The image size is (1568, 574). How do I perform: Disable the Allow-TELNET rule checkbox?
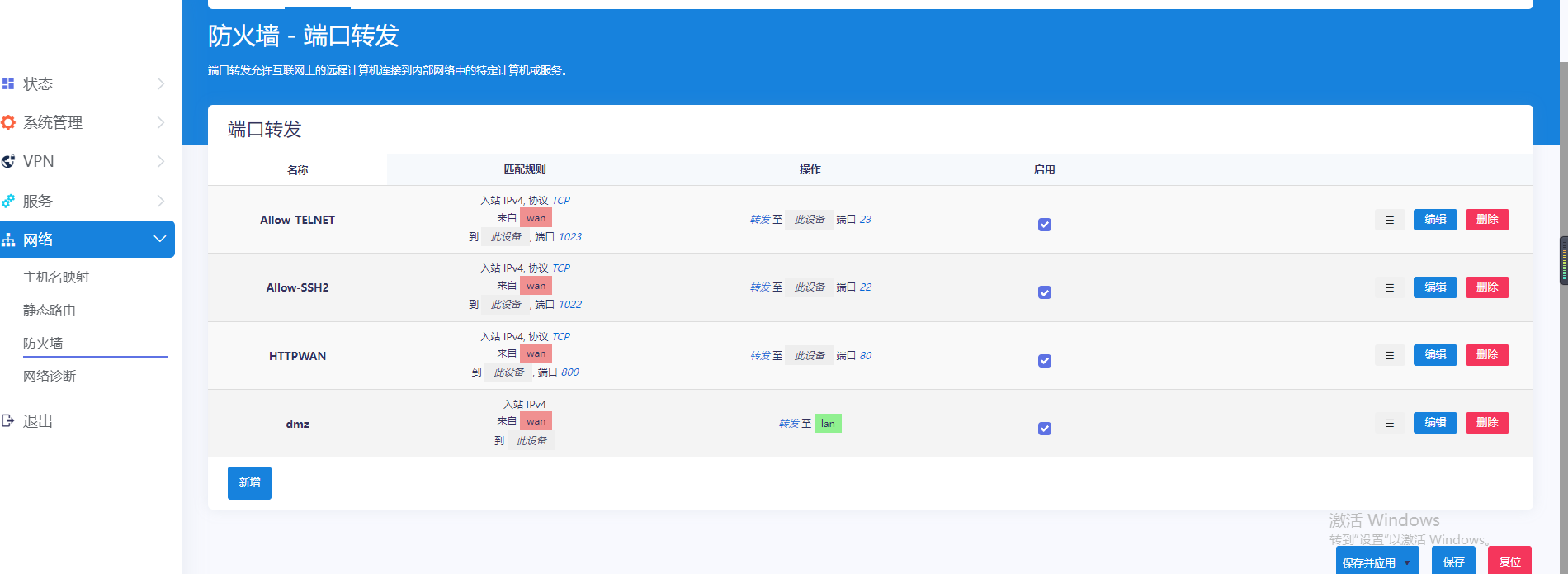click(1045, 225)
